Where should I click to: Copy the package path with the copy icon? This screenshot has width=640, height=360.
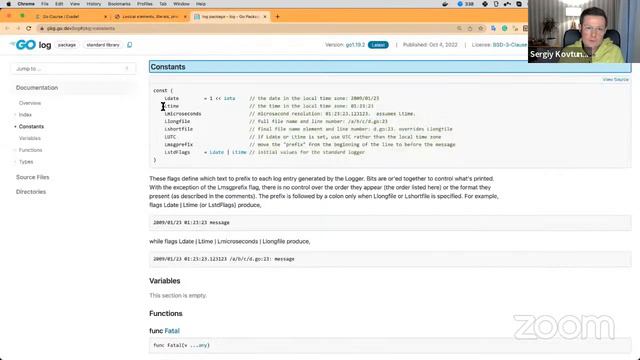coord(130,45)
